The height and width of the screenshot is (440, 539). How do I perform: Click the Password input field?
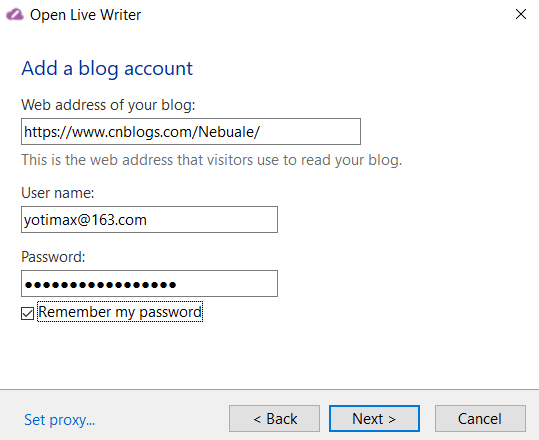coord(149,284)
